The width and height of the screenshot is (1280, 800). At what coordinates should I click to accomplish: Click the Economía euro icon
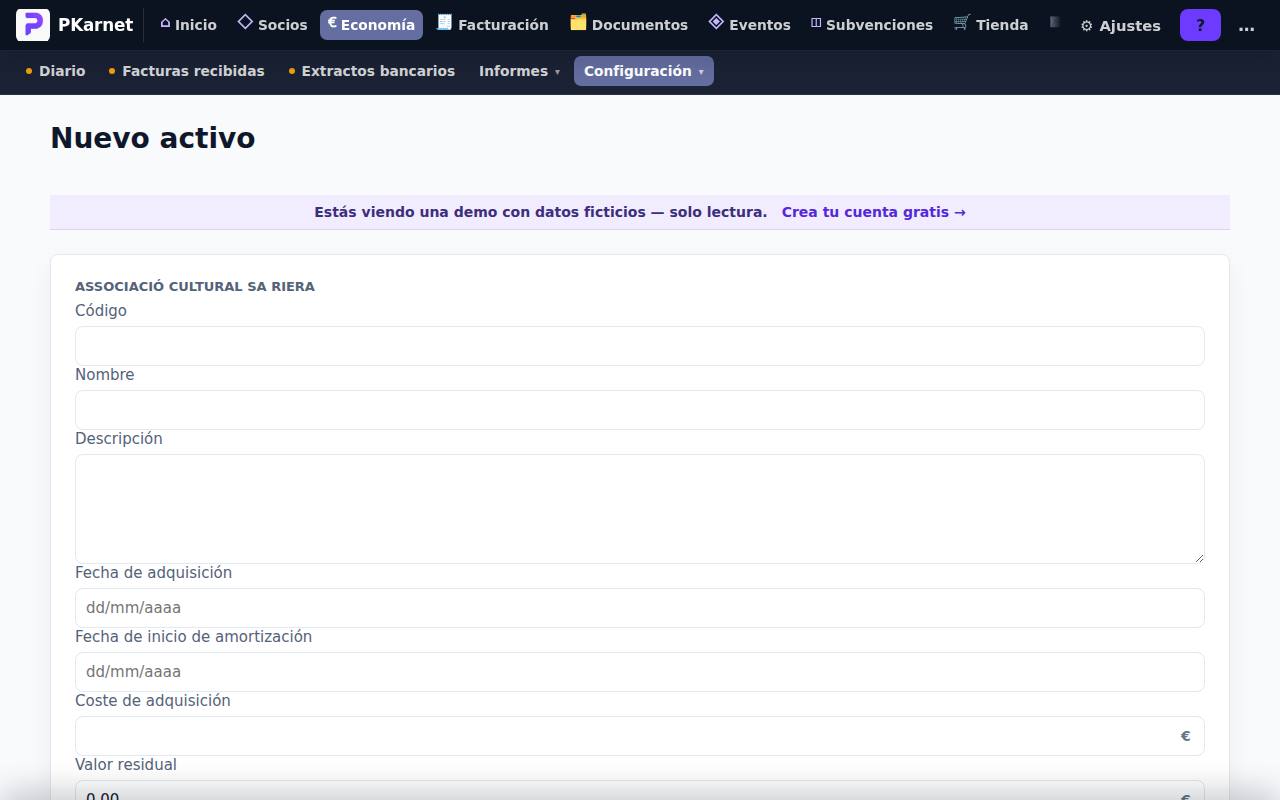coord(332,22)
